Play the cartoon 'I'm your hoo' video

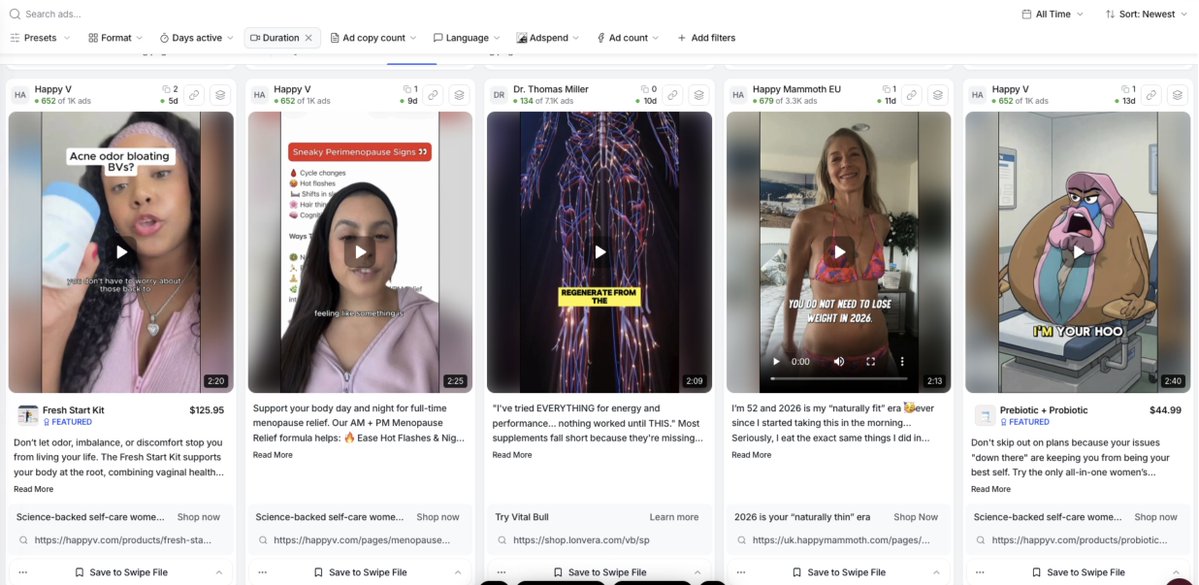coord(1078,252)
